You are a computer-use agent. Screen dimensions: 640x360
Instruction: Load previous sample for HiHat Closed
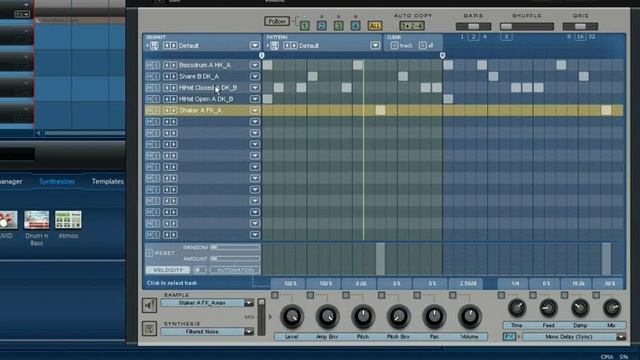point(167,88)
